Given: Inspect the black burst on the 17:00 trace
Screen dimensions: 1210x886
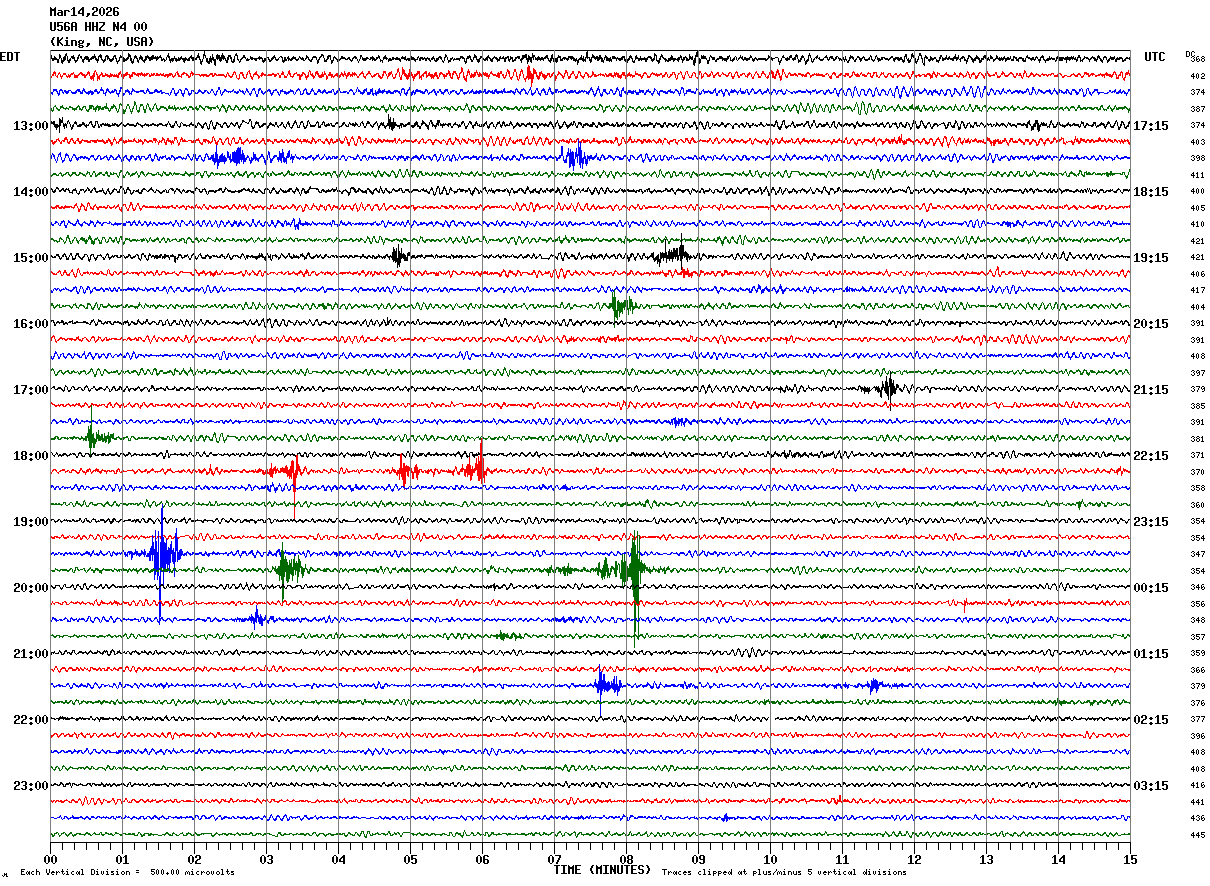Looking at the screenshot, I should tap(887, 389).
